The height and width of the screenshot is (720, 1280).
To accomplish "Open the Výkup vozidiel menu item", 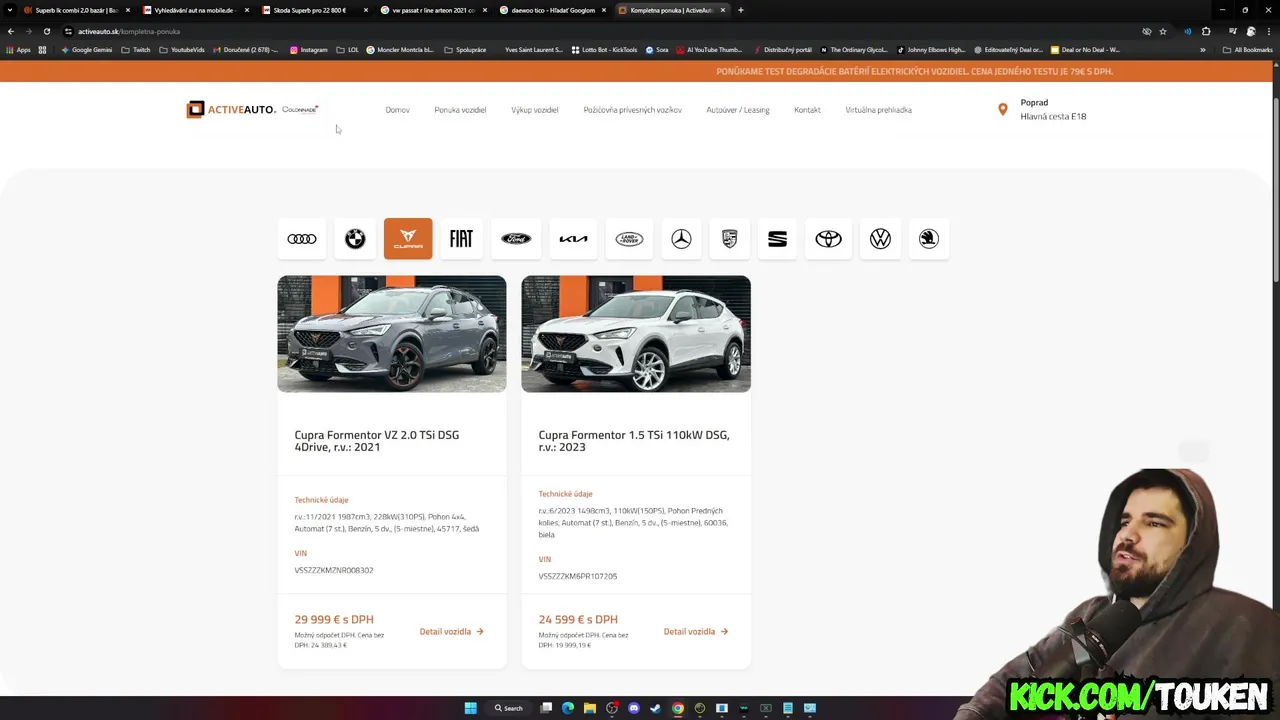I will click(x=535, y=110).
